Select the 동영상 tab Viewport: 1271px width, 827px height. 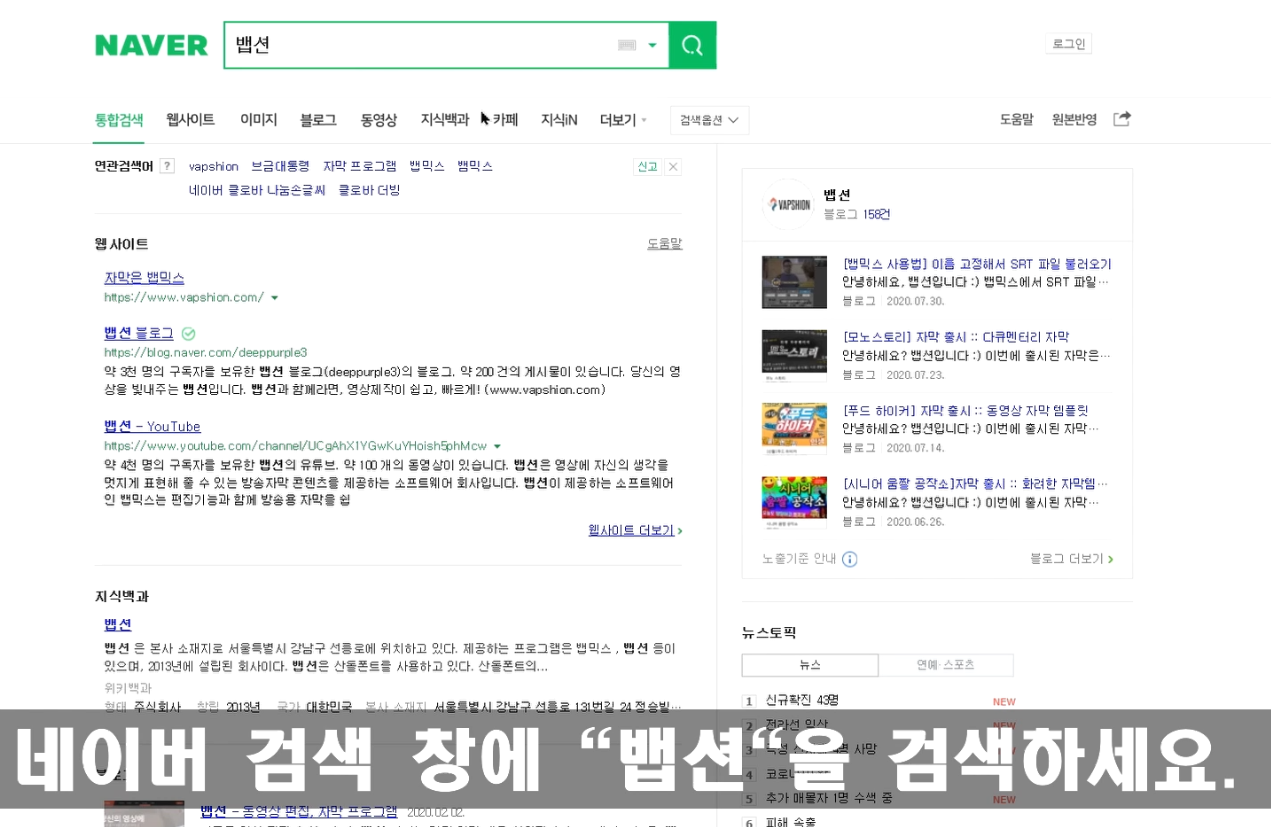(x=379, y=120)
